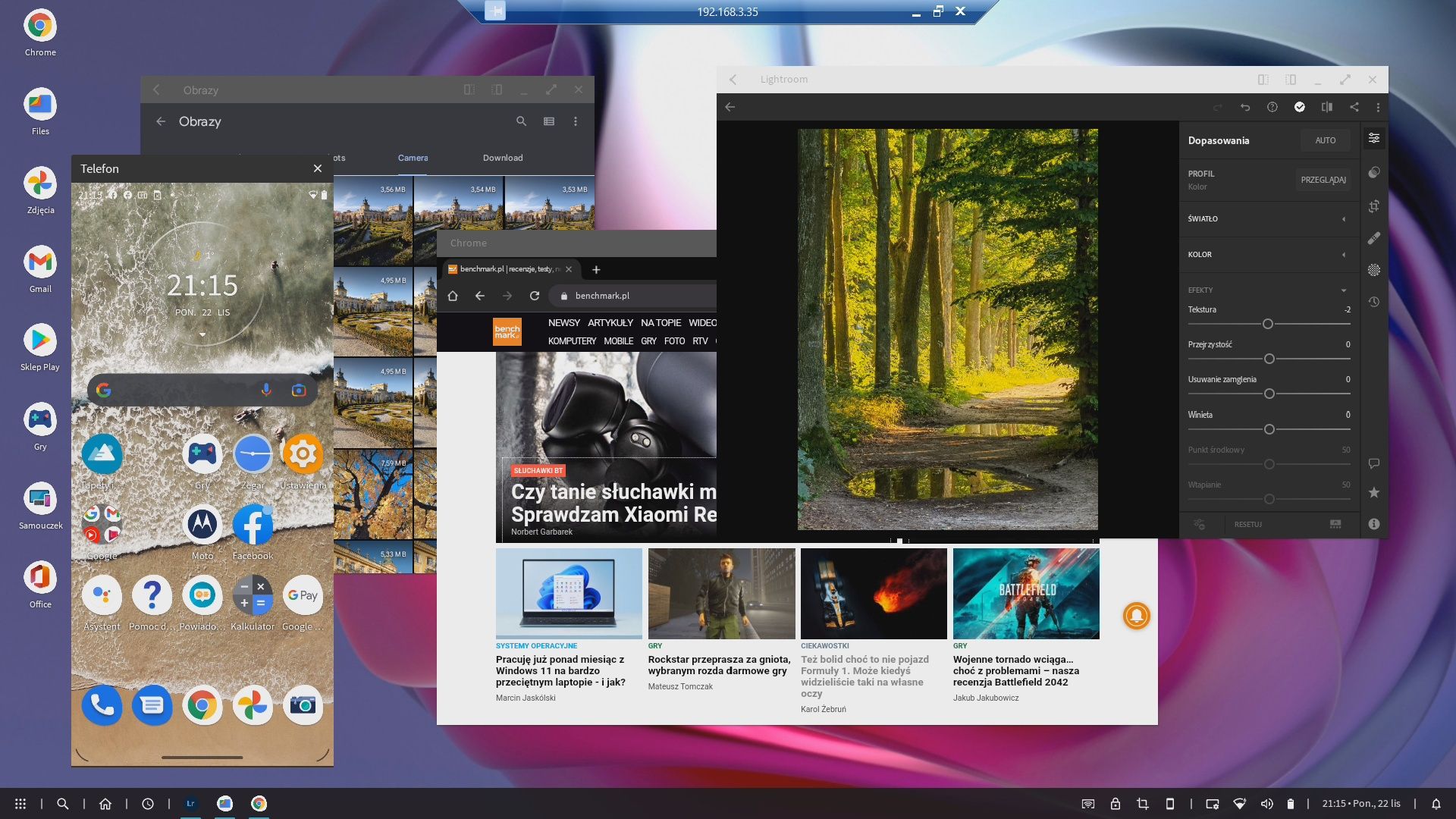Expand the KOLOR section in Lightroom
The height and width of the screenshot is (819, 1456).
[x=1269, y=255]
